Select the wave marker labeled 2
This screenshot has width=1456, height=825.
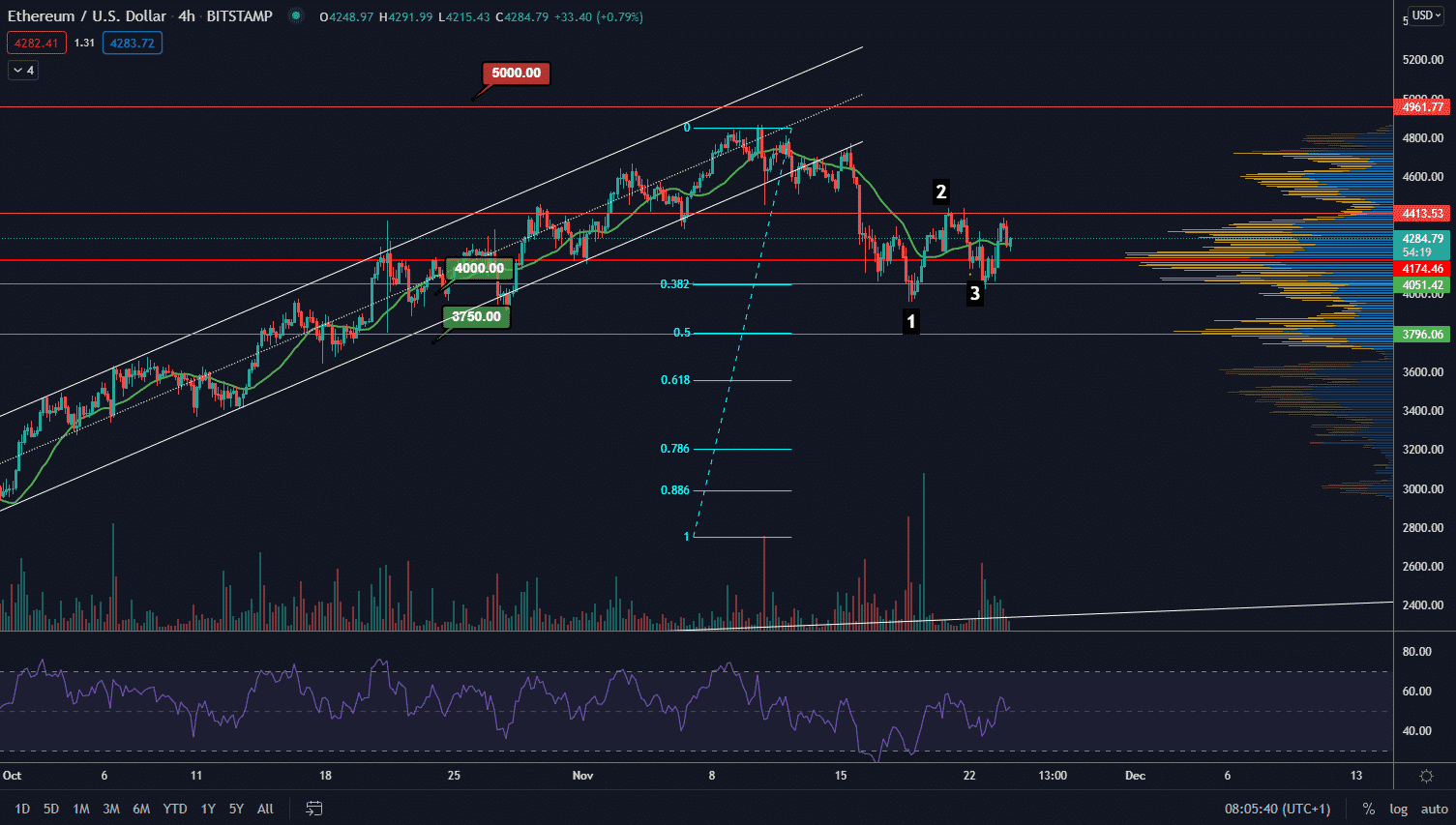[940, 192]
